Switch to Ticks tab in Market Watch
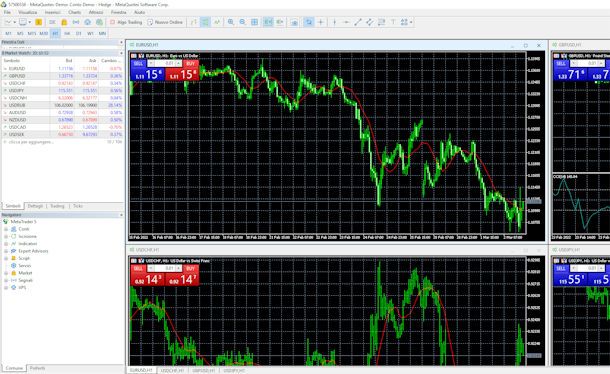This screenshot has width=610, height=374. (x=78, y=206)
